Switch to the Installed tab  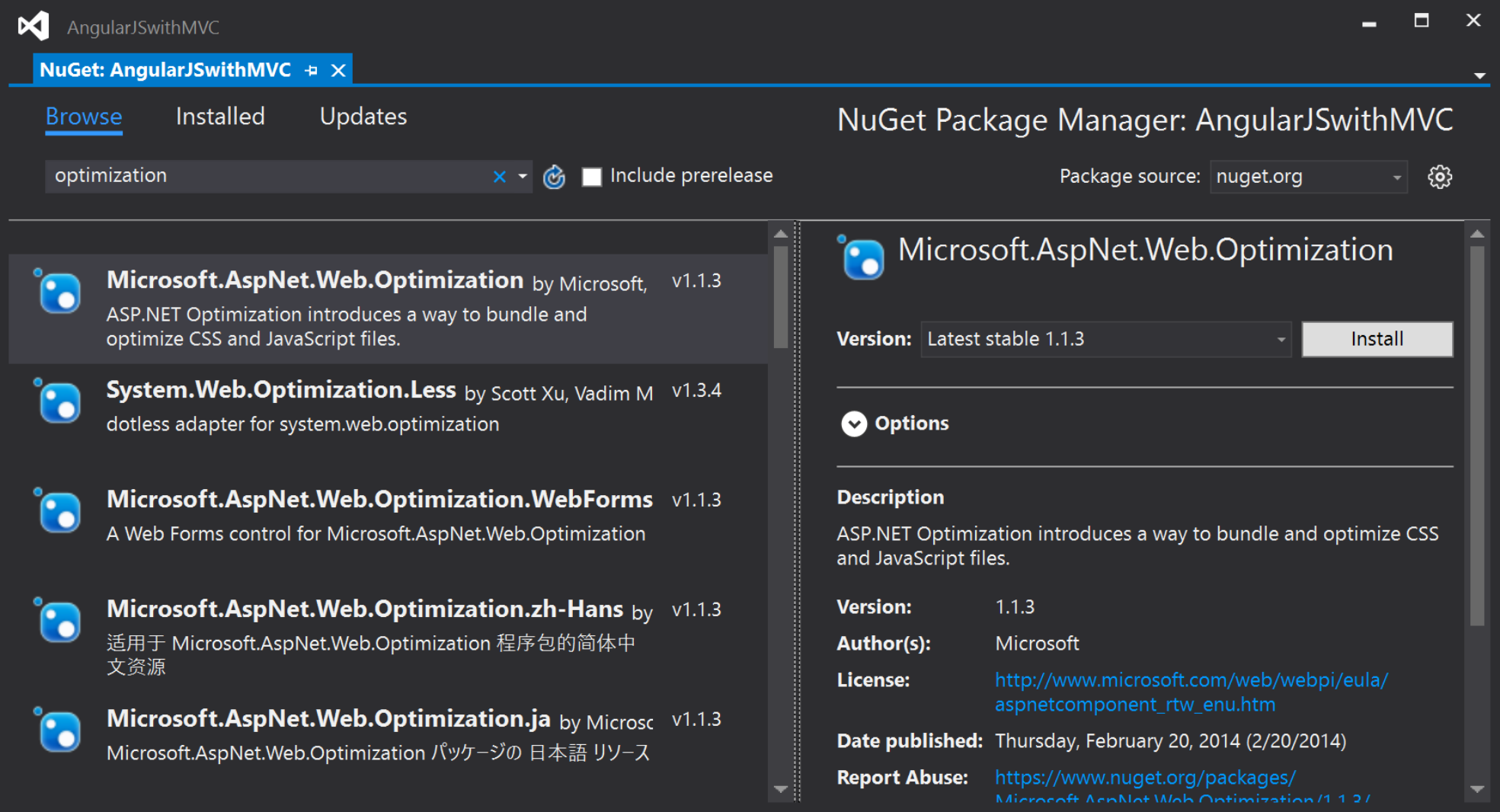click(220, 117)
